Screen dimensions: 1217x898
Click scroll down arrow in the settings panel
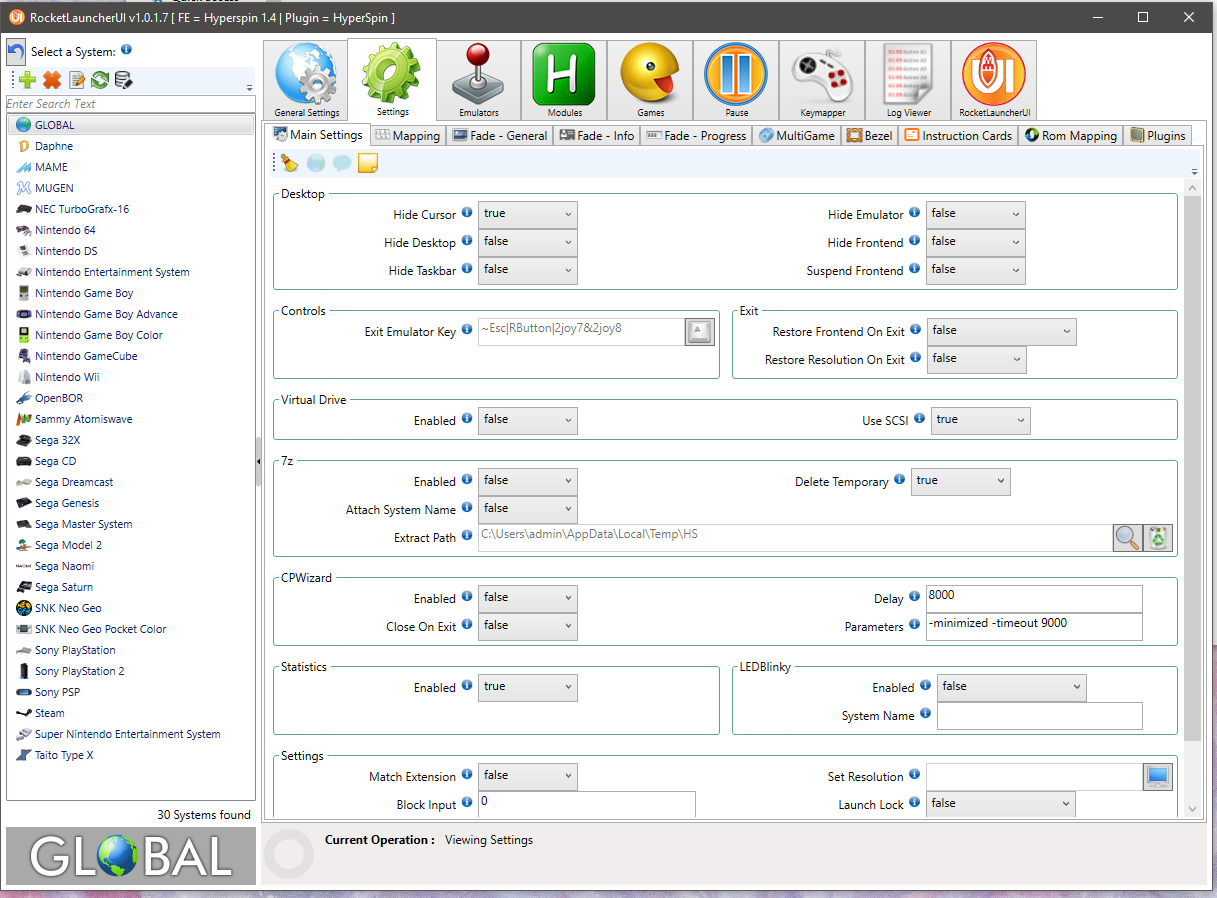(x=1192, y=808)
